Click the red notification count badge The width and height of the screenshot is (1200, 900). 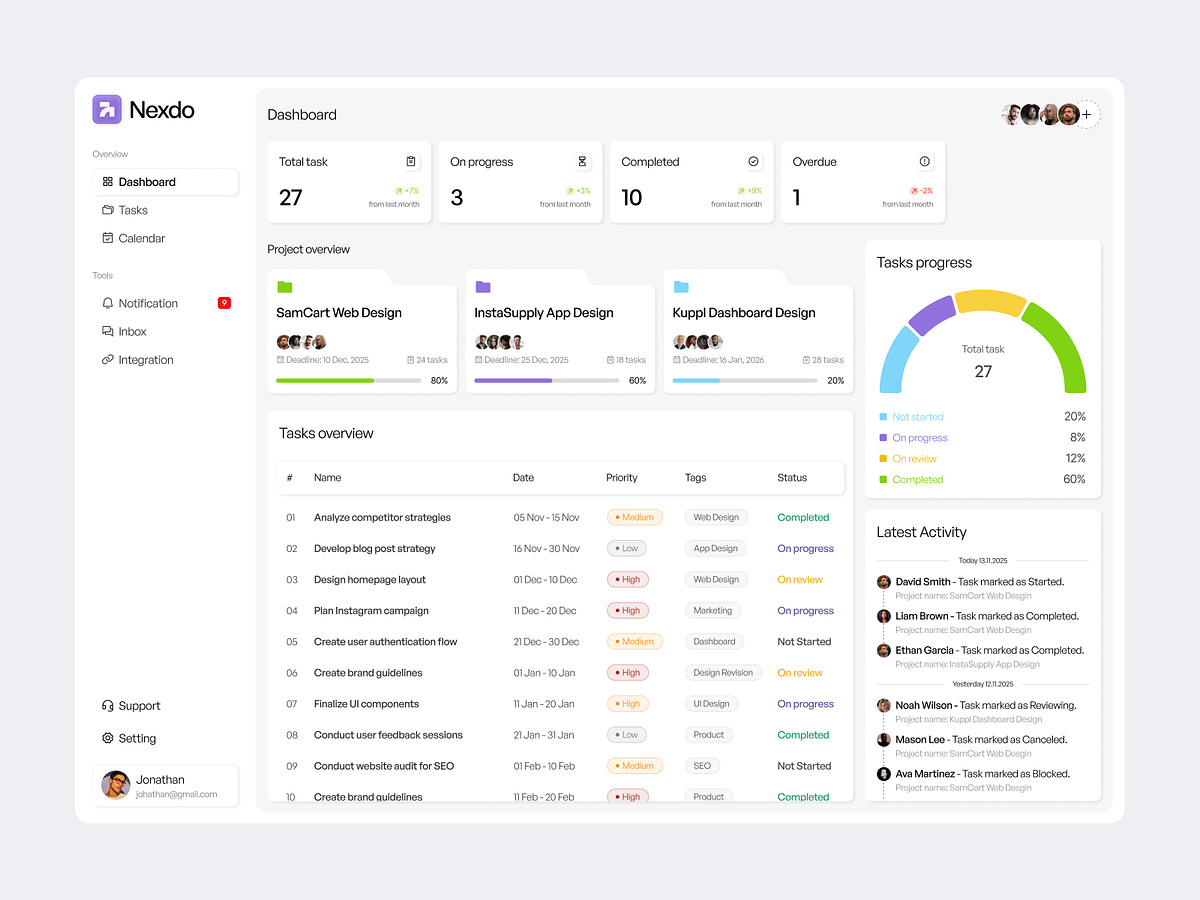(x=224, y=303)
